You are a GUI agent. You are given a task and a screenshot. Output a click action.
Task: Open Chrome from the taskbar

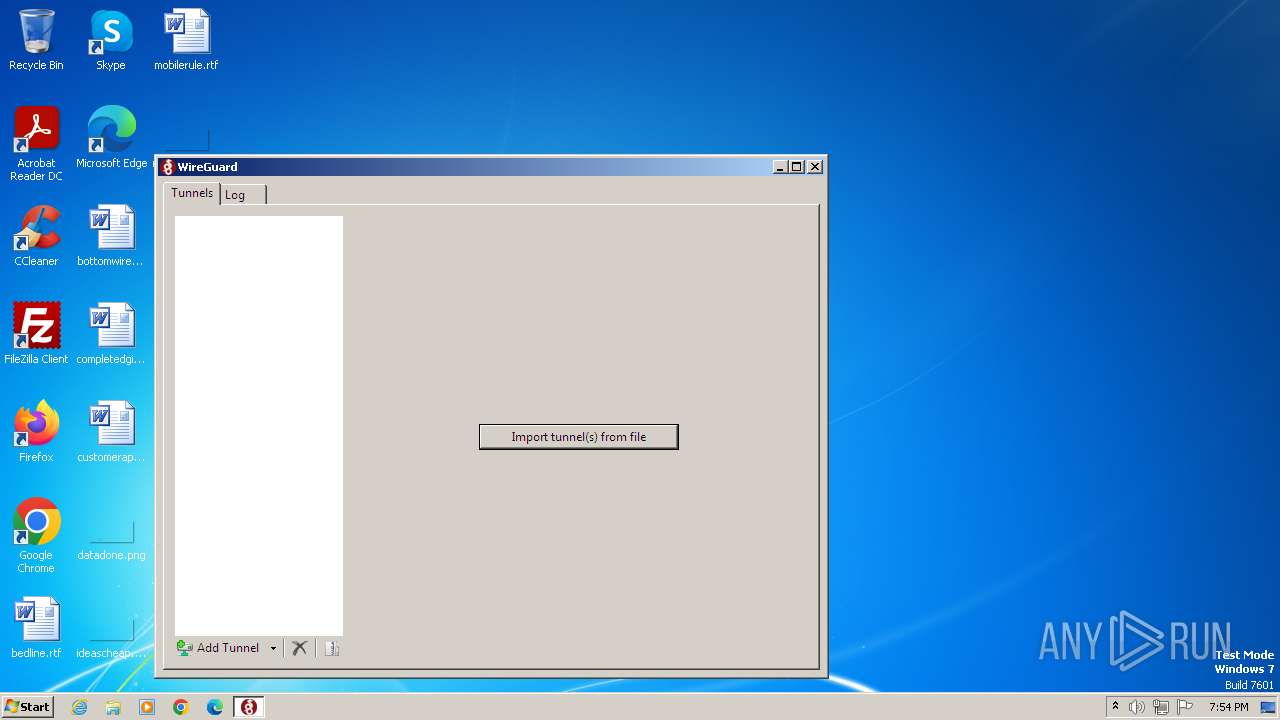pos(181,707)
